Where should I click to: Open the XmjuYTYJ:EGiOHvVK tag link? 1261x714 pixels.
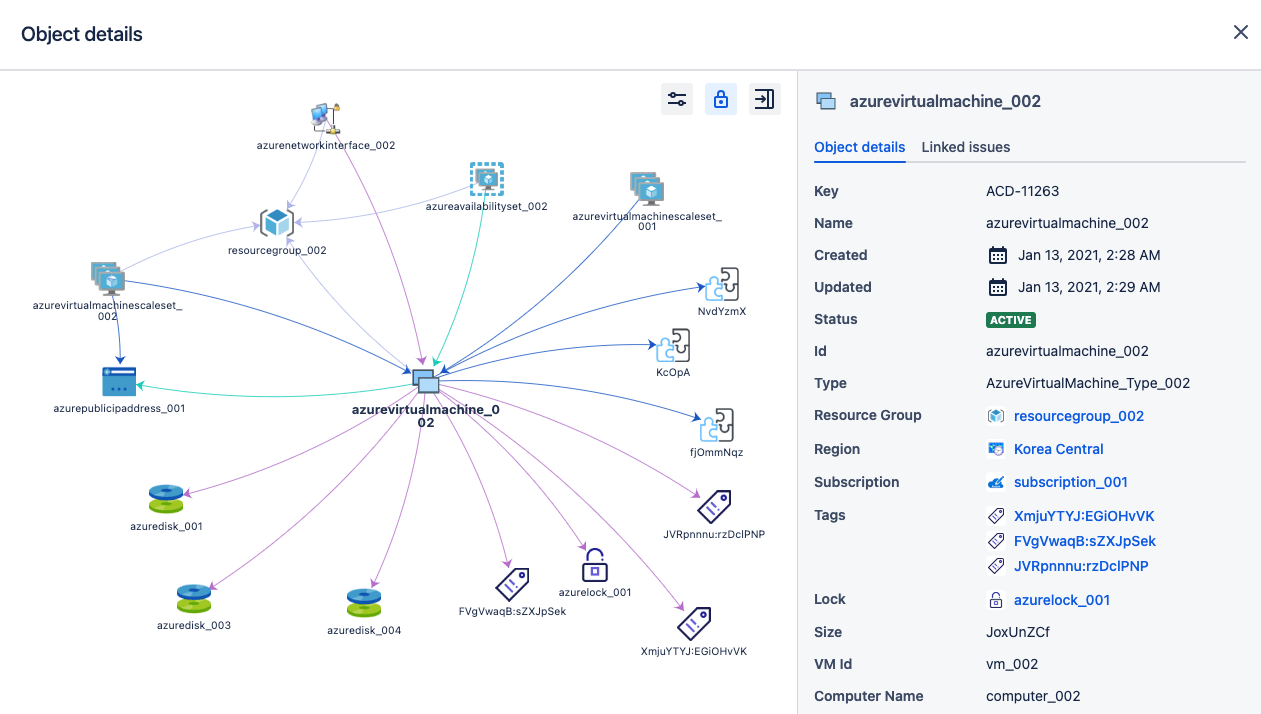pyautogui.click(x=1084, y=516)
